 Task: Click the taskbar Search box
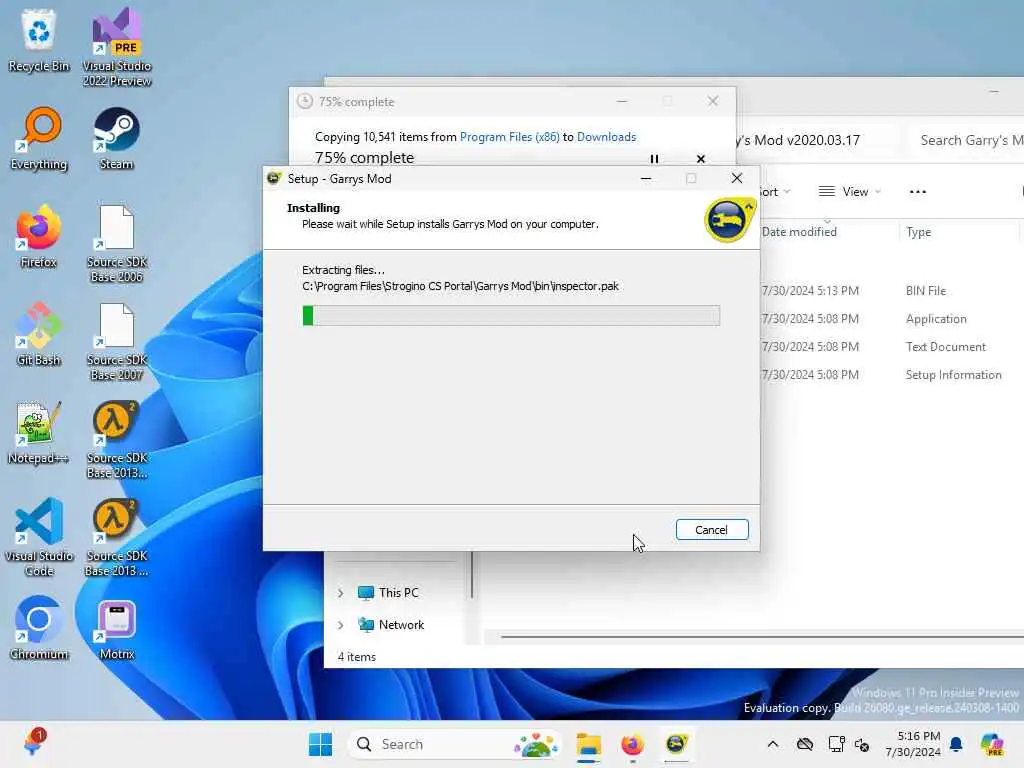click(x=455, y=744)
